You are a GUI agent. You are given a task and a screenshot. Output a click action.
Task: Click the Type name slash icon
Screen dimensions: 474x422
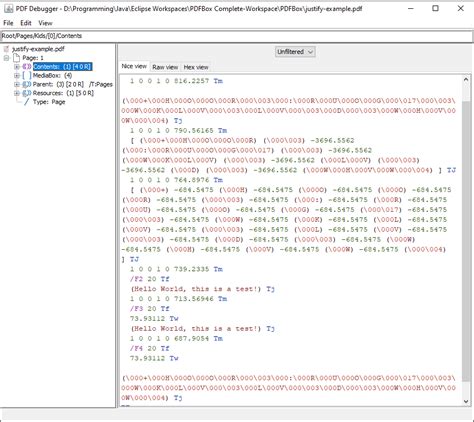(27, 102)
